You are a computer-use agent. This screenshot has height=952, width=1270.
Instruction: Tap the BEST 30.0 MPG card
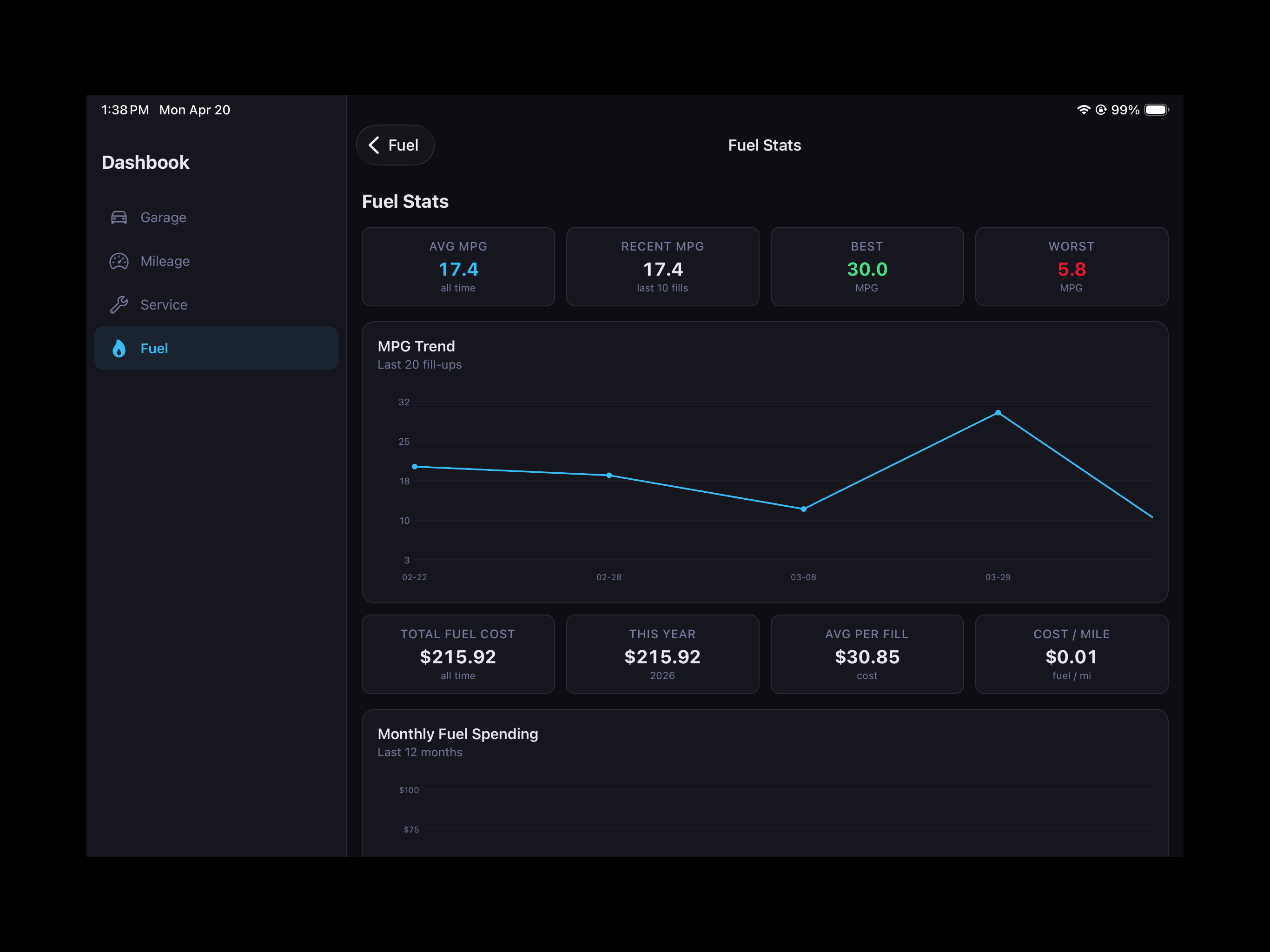[867, 266]
